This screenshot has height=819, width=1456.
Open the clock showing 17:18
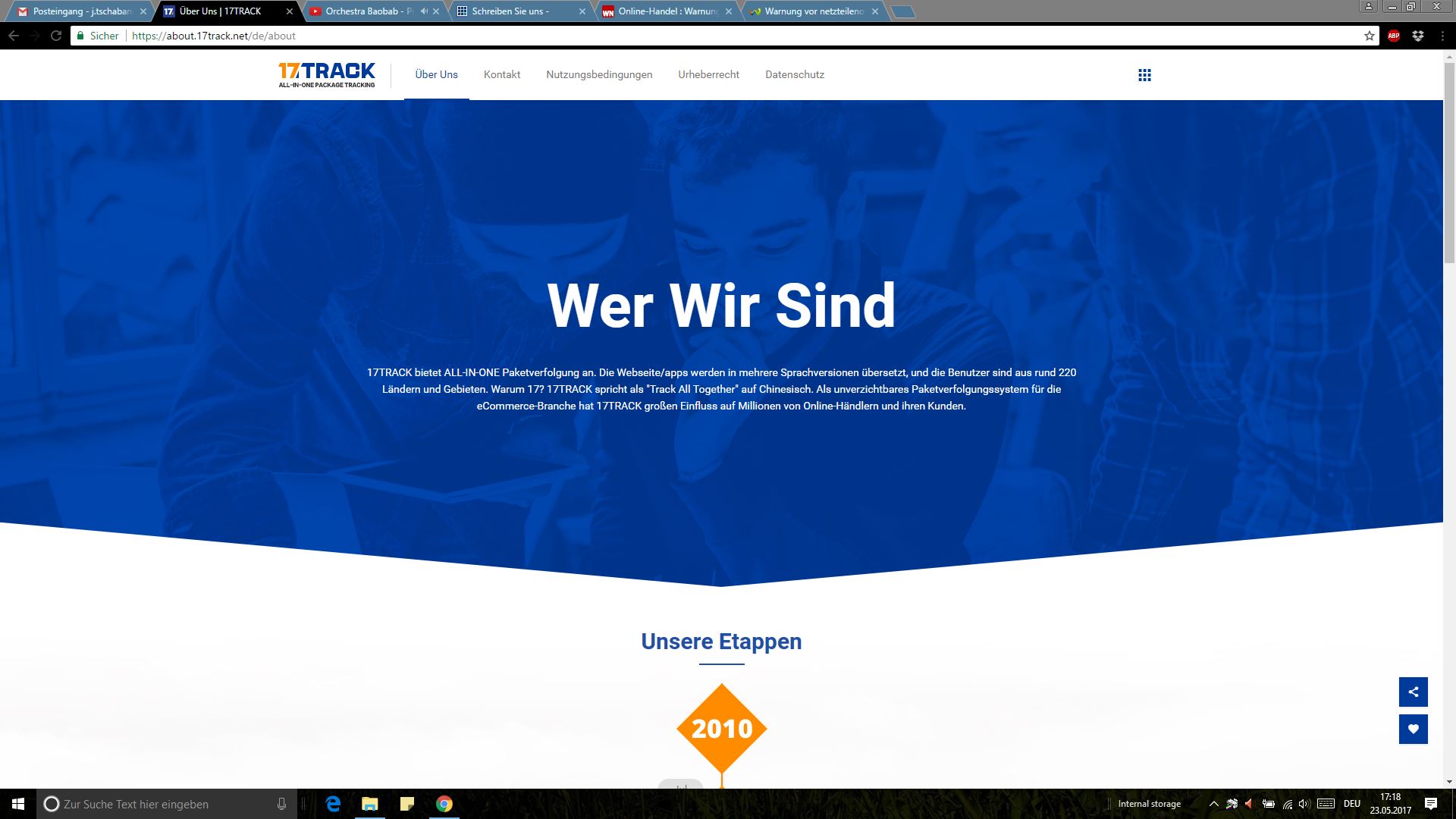tap(1390, 804)
